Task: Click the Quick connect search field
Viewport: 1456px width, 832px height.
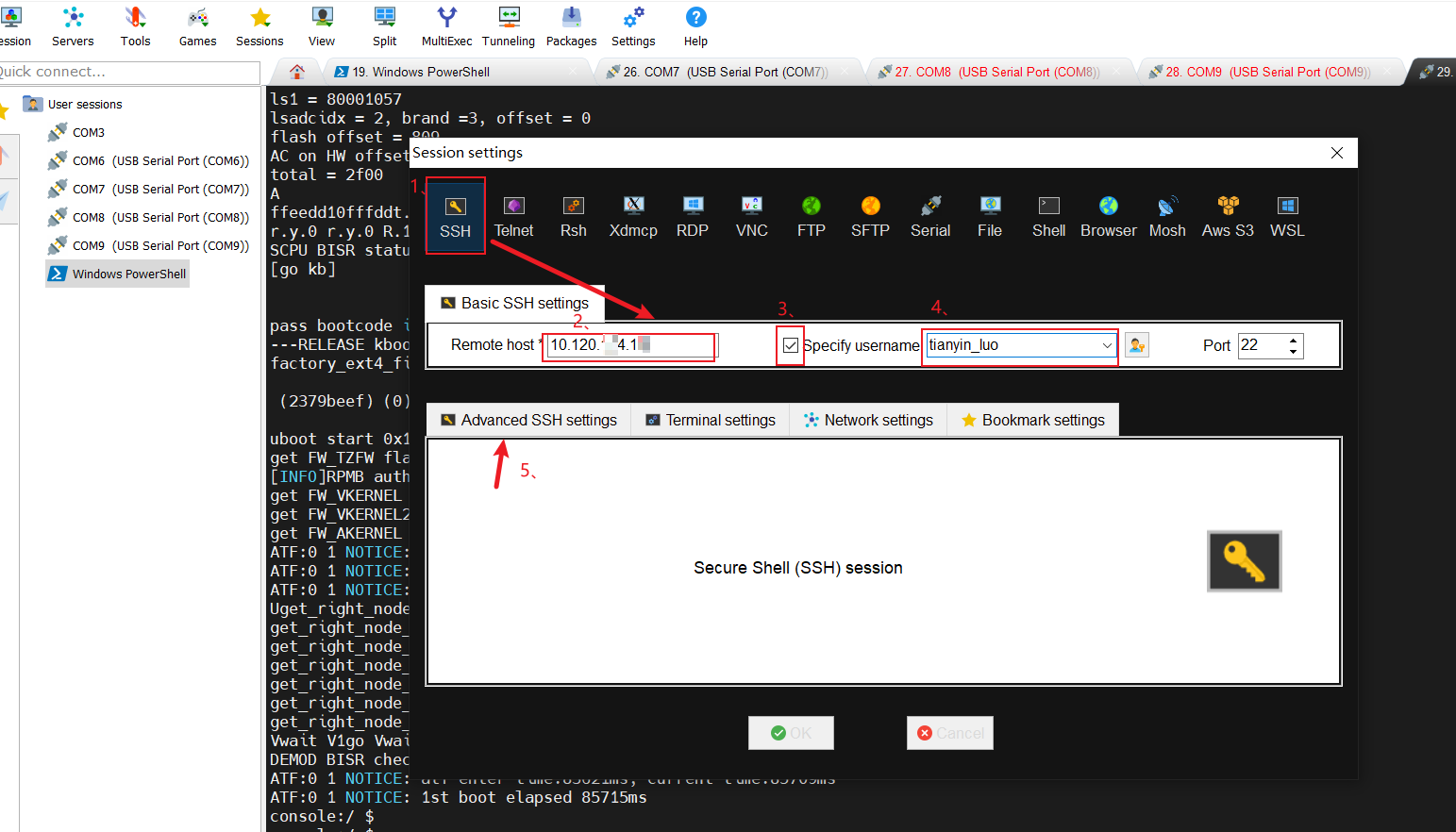Action: click(129, 72)
